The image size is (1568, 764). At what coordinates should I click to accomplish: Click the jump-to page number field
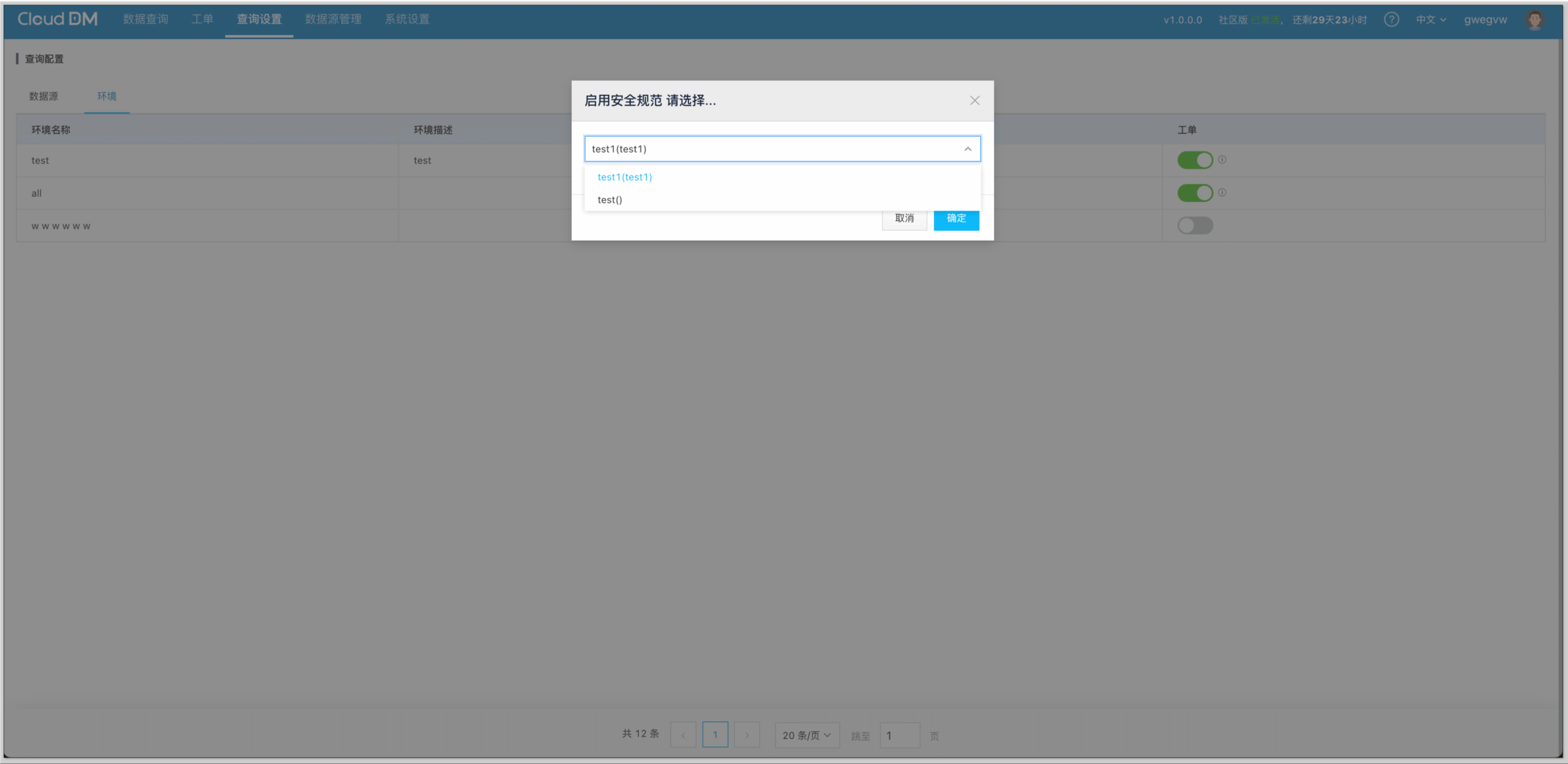[899, 736]
